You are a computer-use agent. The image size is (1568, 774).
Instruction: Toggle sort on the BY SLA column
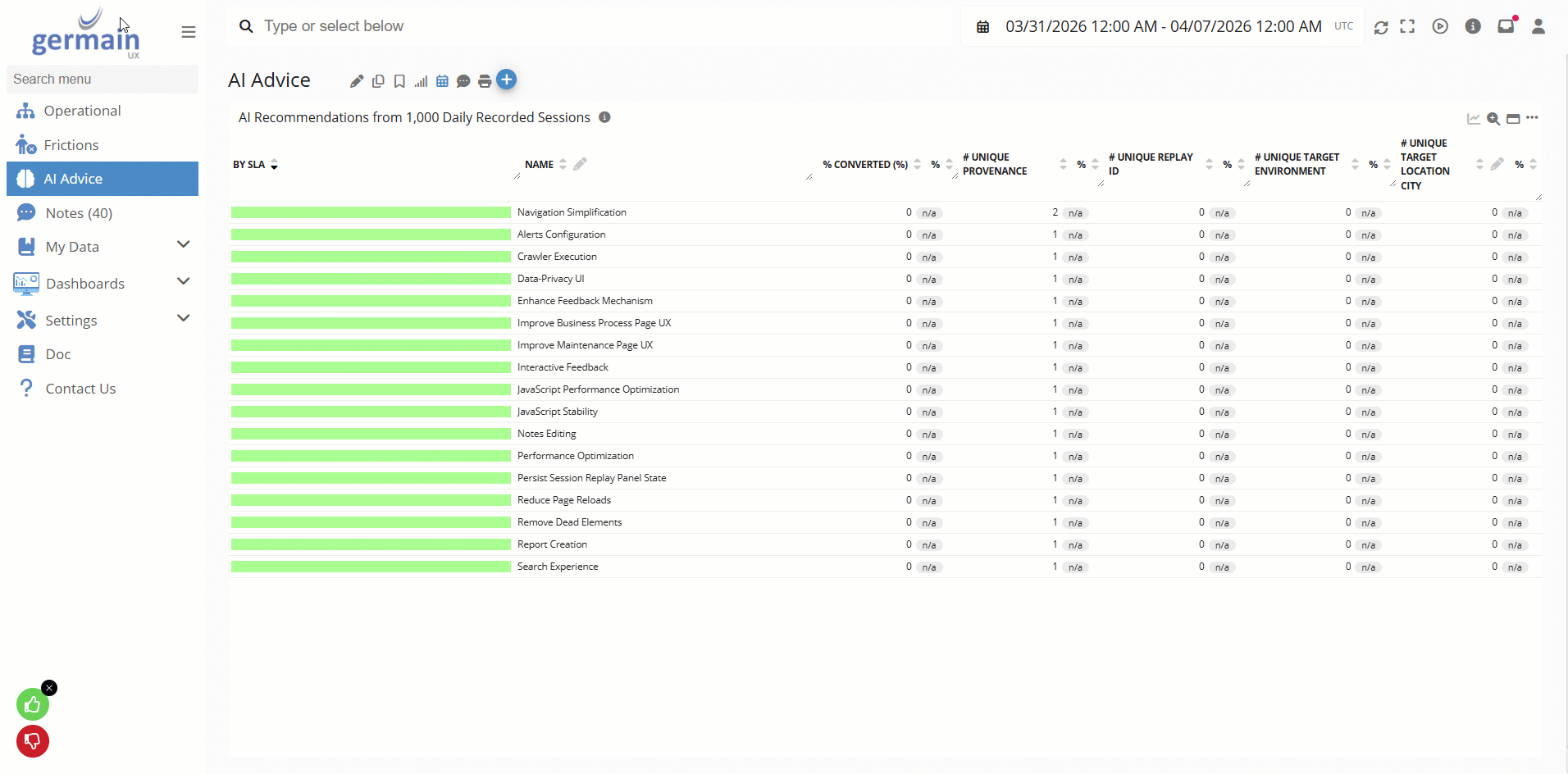[x=274, y=165]
